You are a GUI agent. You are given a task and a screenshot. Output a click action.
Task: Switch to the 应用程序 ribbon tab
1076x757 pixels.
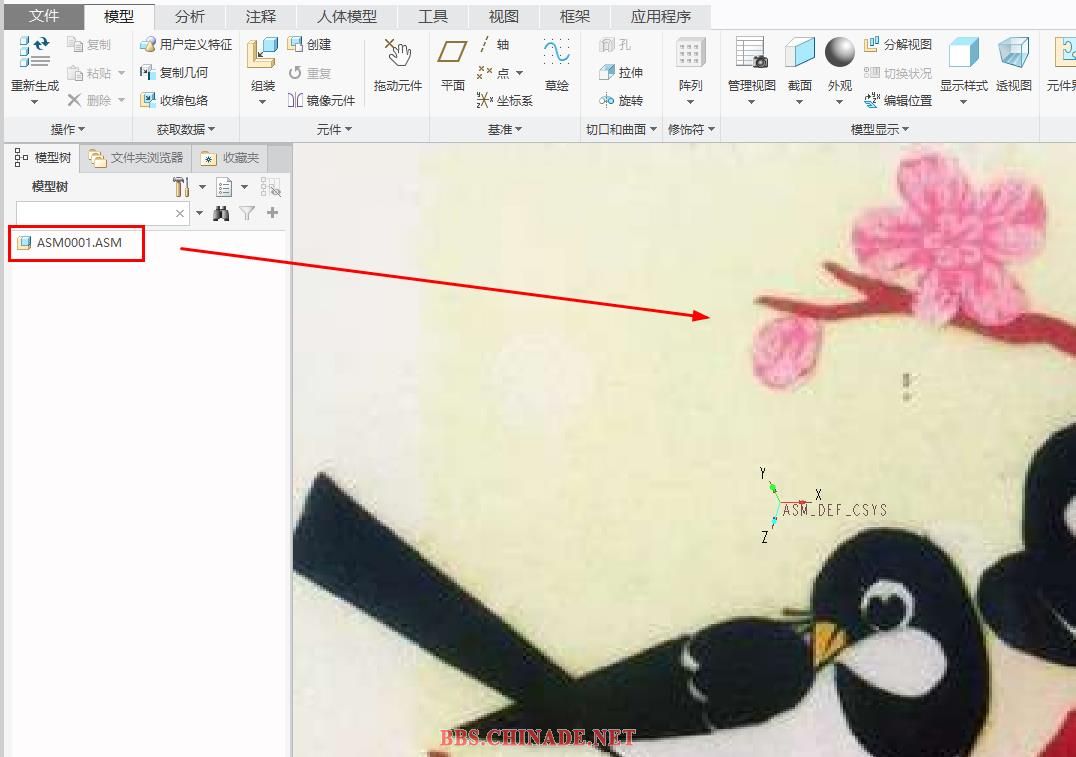pos(660,16)
